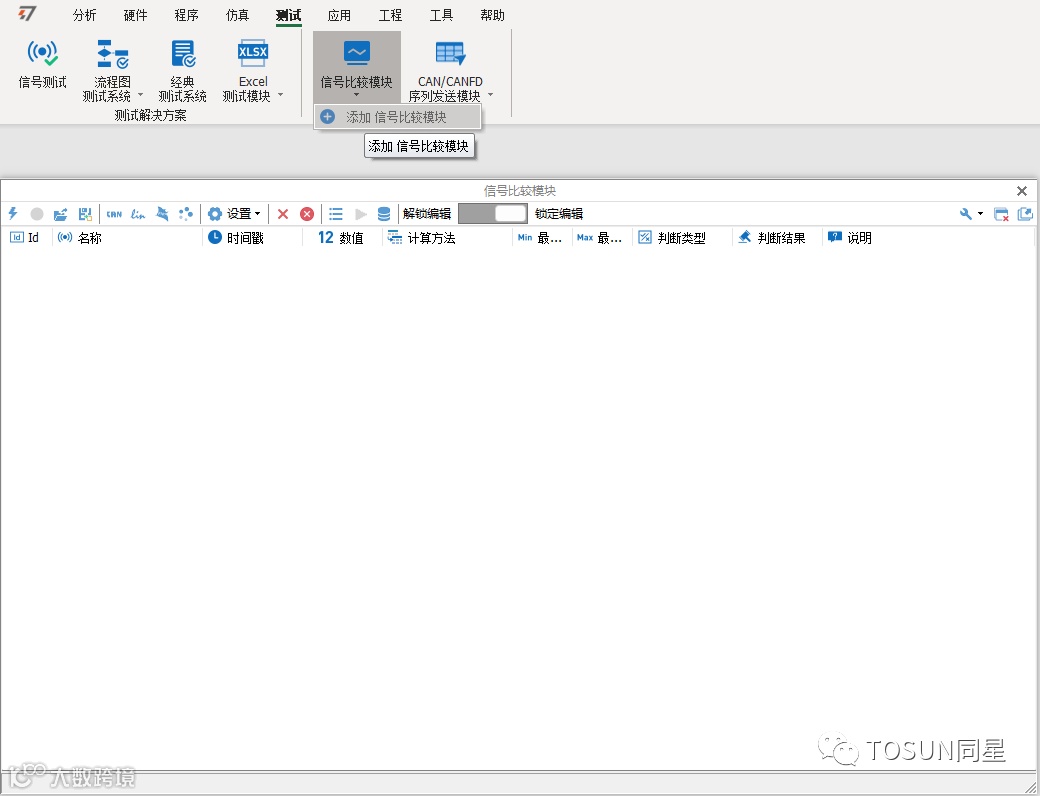This screenshot has width=1040, height=796.
Task: Open the 仿真 ribbon tab
Action: pos(237,15)
